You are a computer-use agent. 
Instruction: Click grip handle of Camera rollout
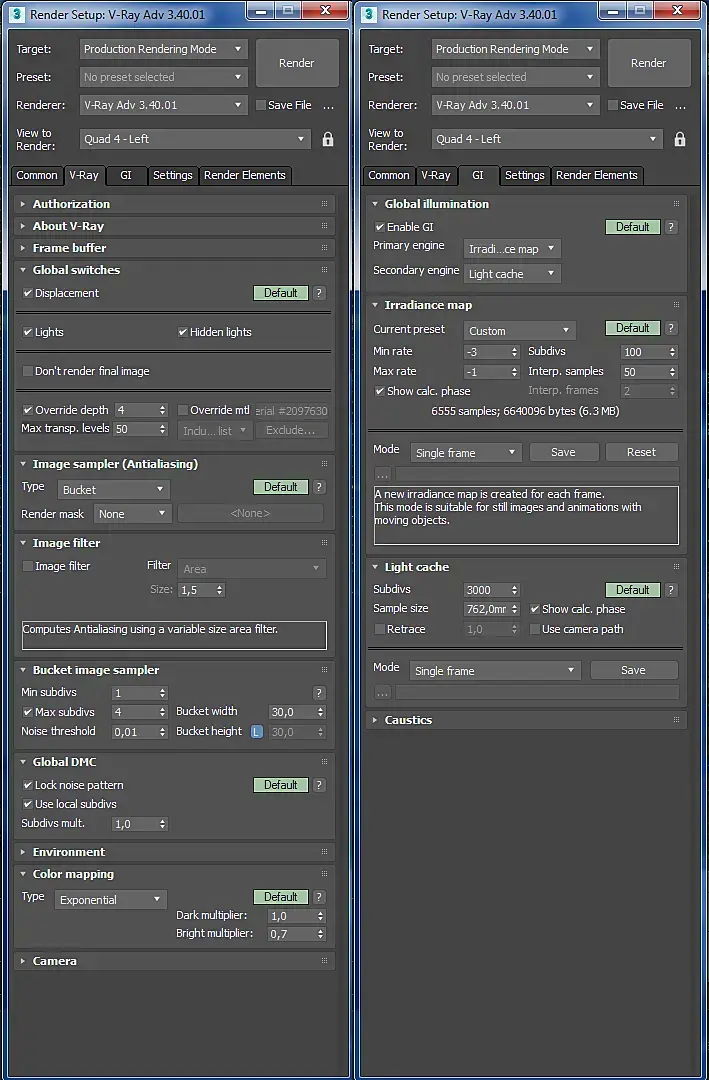point(325,961)
